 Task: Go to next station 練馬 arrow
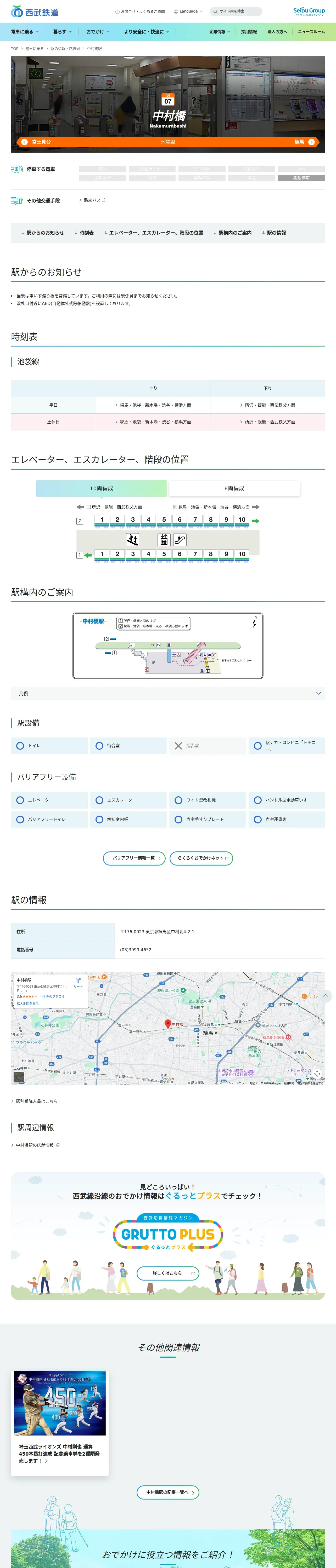pyautogui.click(x=312, y=142)
